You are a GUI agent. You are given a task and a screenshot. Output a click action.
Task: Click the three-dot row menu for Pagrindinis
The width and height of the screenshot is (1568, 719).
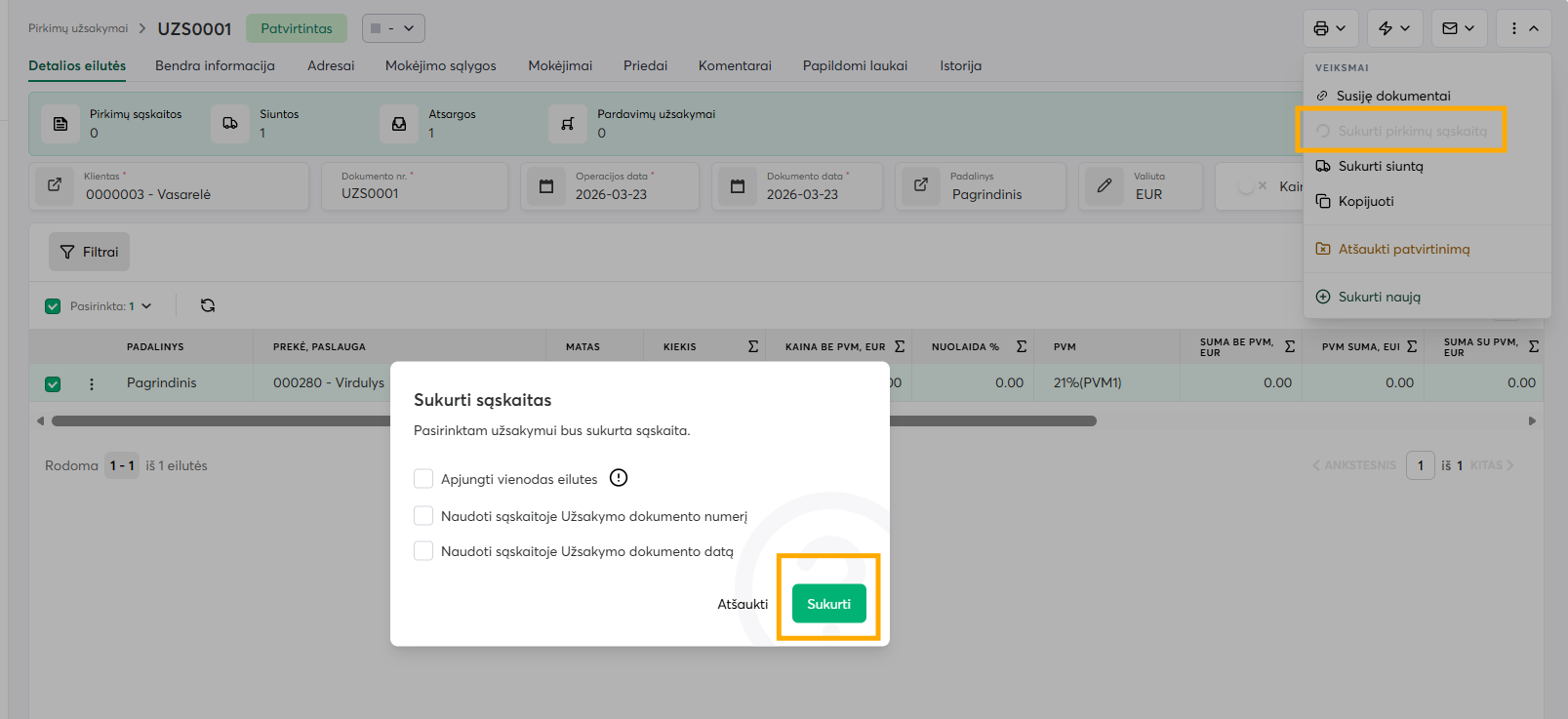(92, 383)
